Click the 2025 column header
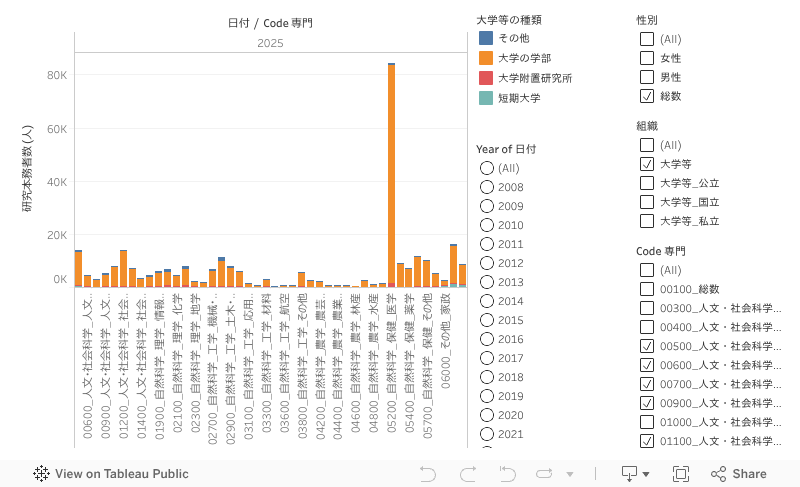The width and height of the screenshot is (800, 487). [270, 43]
